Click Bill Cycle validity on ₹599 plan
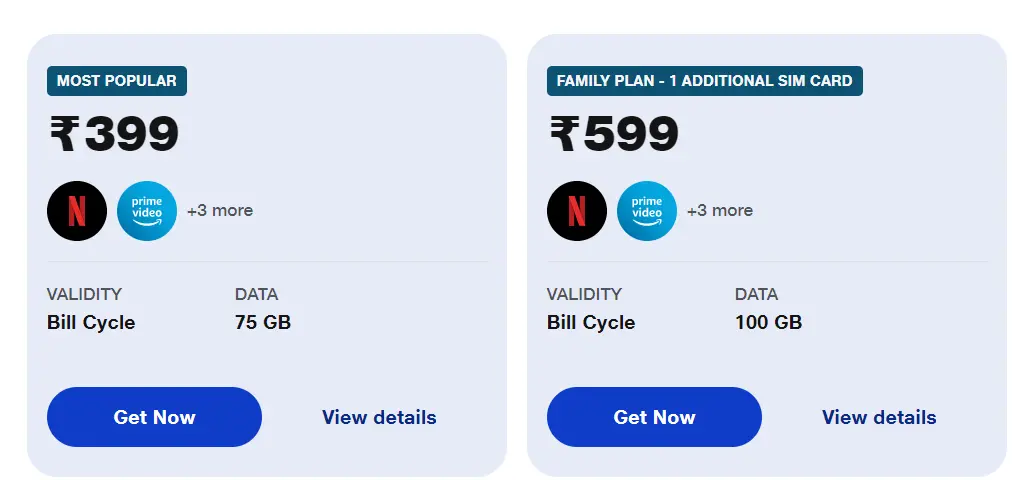Image resolution: width=1020 pixels, height=480 pixels. 591,323
